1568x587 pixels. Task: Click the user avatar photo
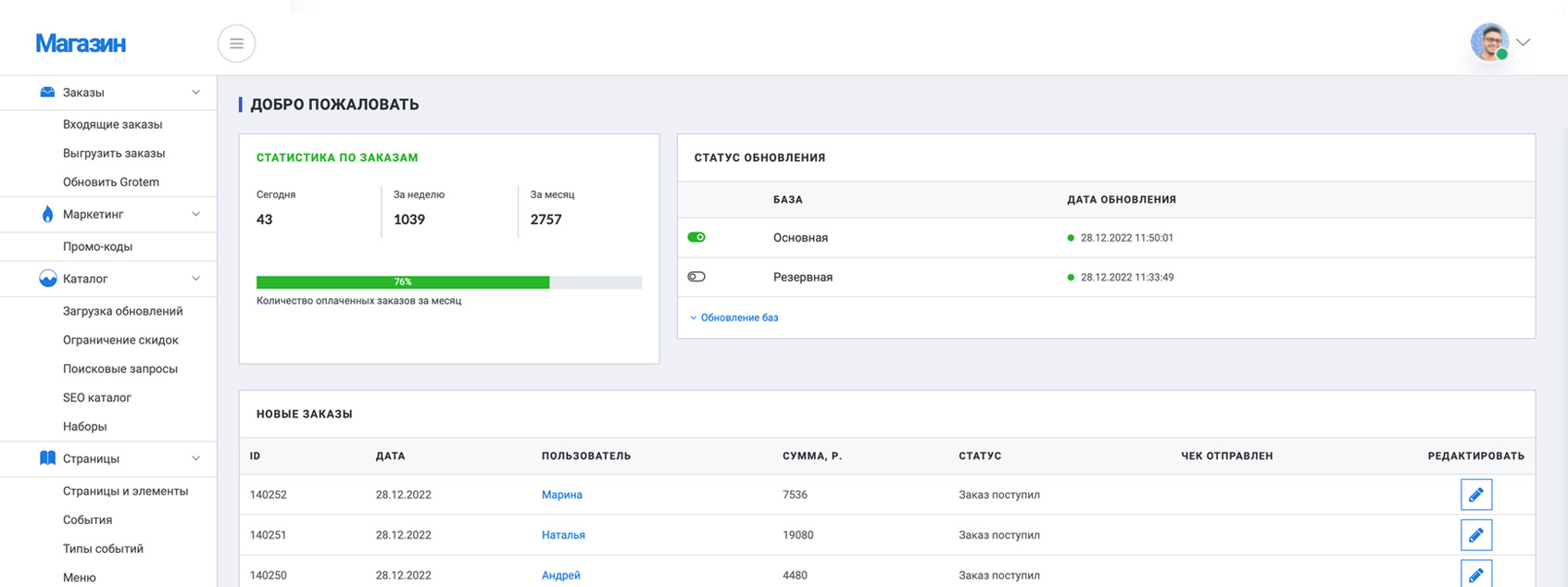point(1489,43)
